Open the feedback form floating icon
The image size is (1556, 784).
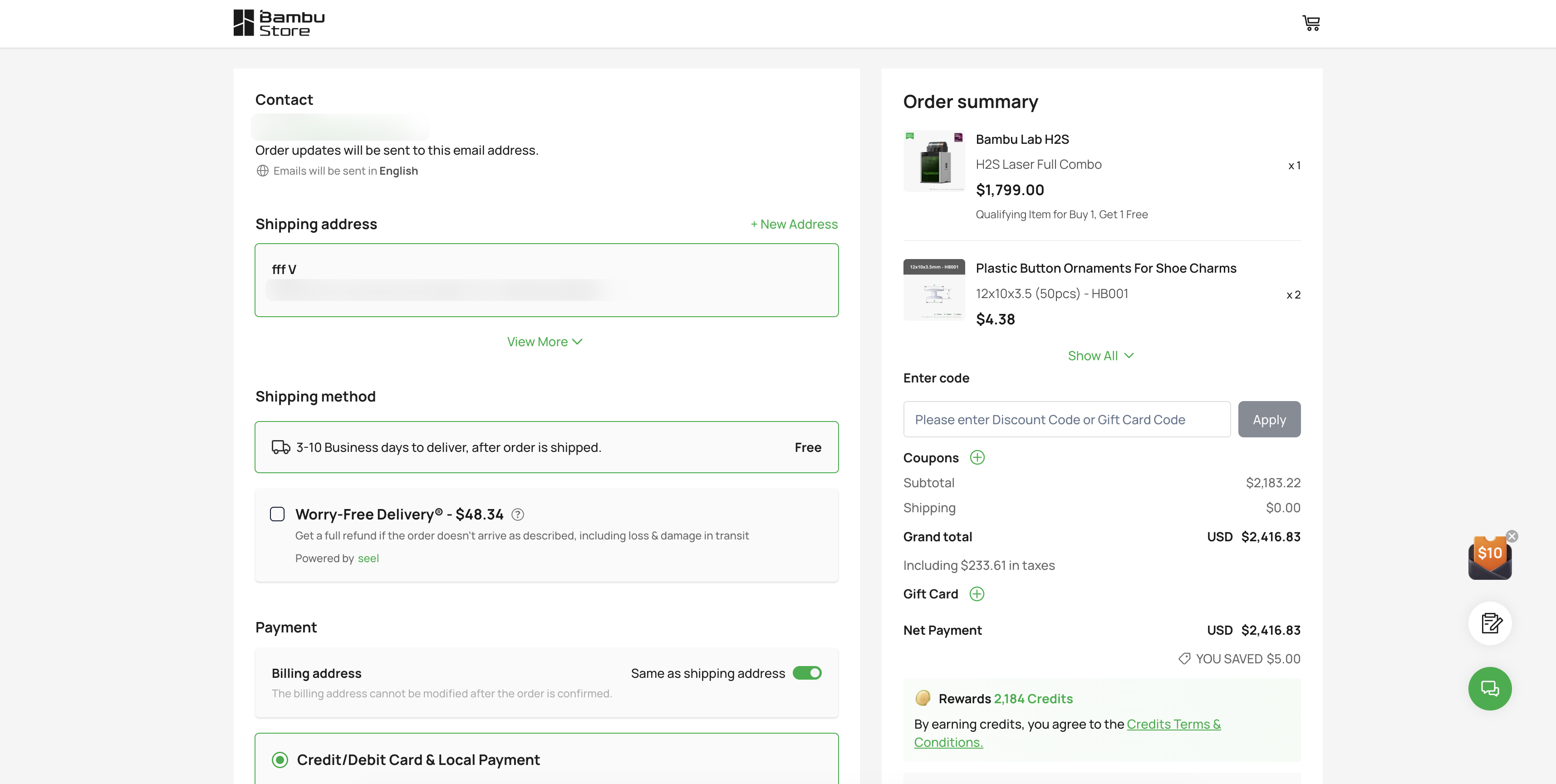point(1490,623)
